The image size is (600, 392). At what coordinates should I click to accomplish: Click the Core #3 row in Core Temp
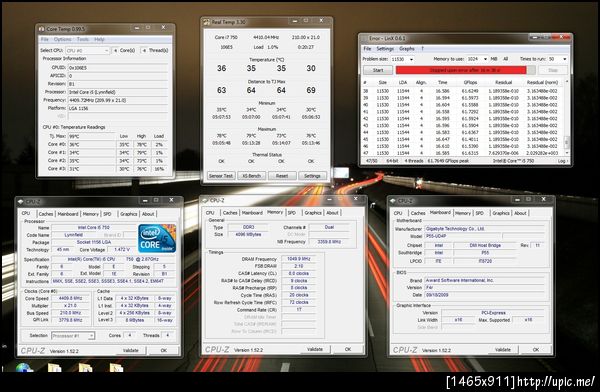(x=106, y=168)
